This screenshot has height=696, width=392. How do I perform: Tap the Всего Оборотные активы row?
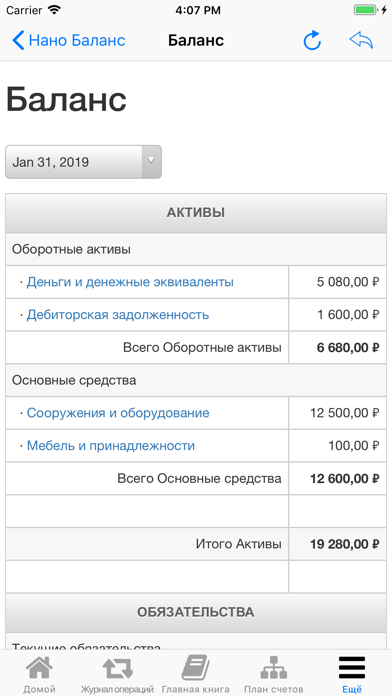(196, 348)
